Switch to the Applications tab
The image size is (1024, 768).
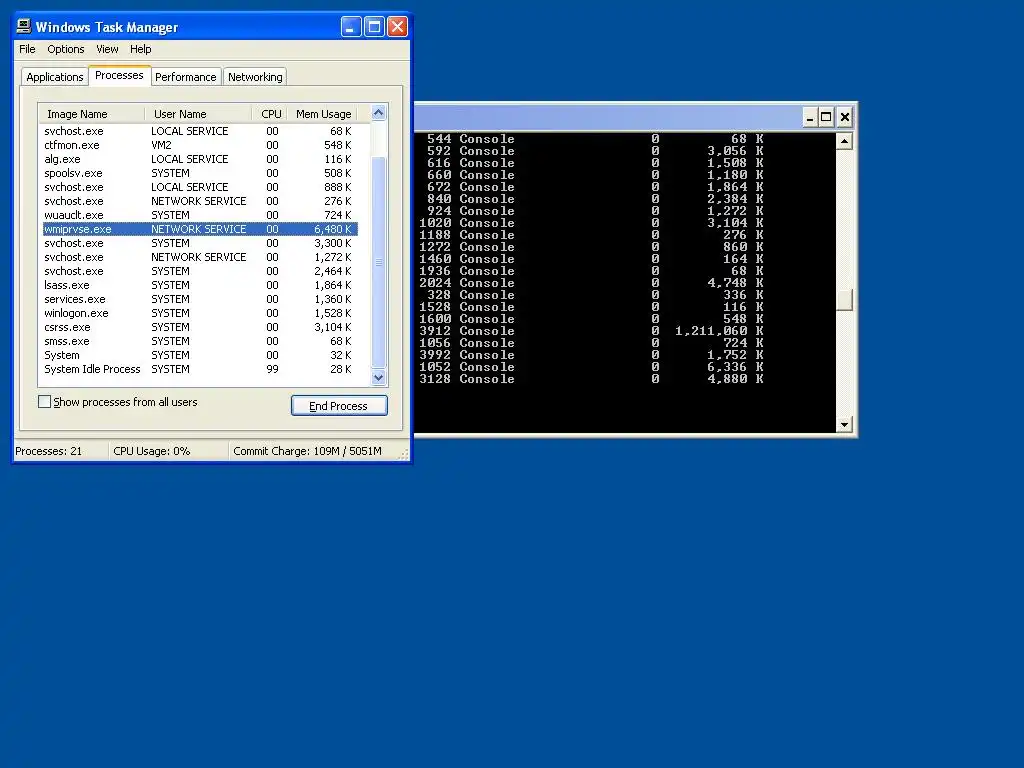pyautogui.click(x=55, y=77)
